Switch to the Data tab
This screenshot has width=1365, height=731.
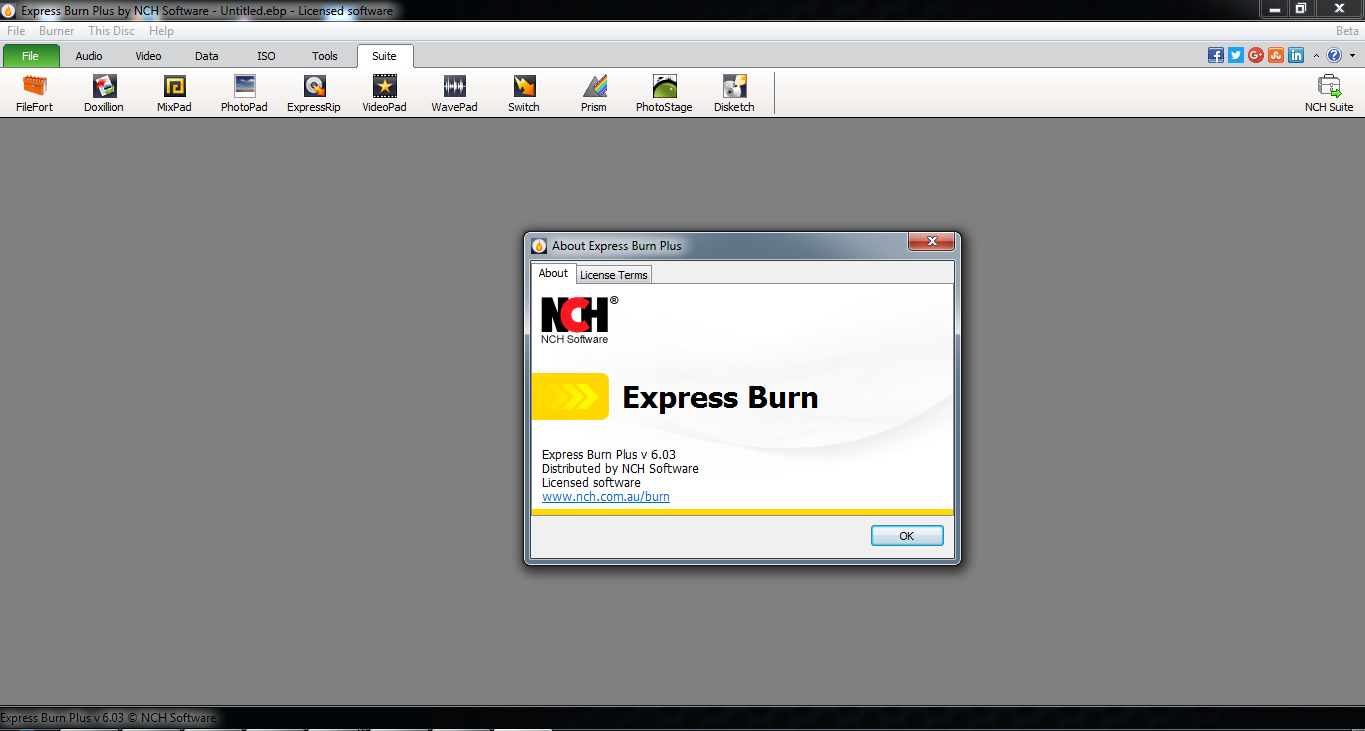[x=207, y=56]
